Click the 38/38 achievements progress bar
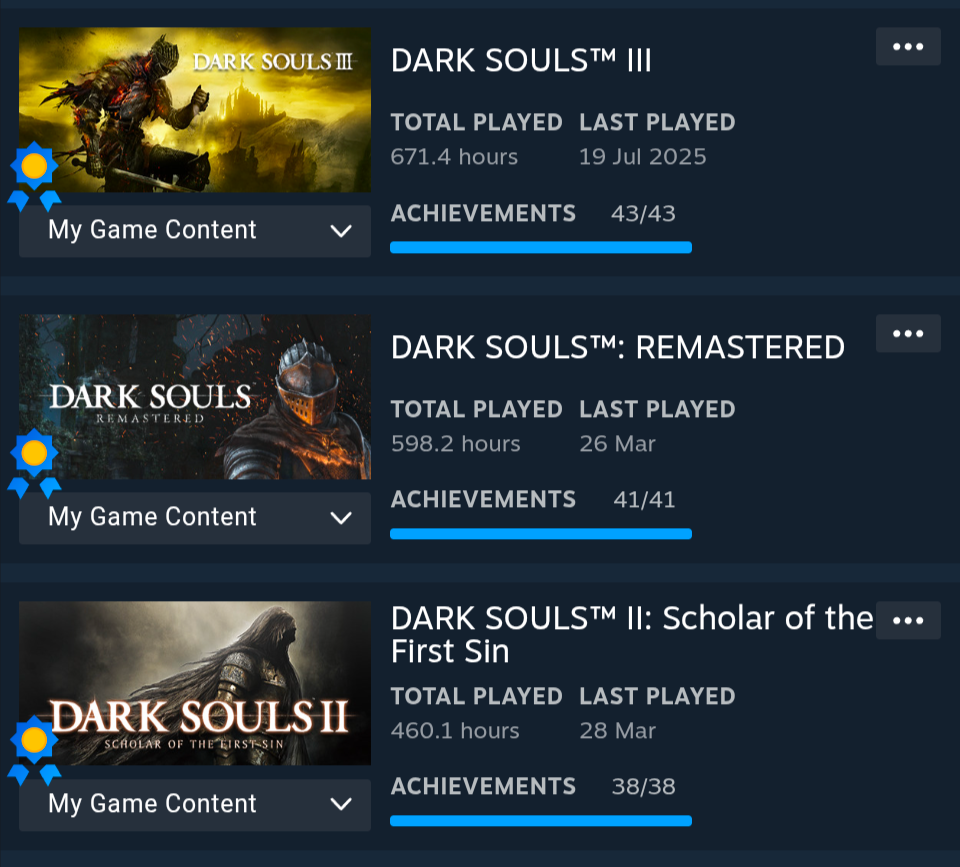The height and width of the screenshot is (867, 960). point(540,821)
